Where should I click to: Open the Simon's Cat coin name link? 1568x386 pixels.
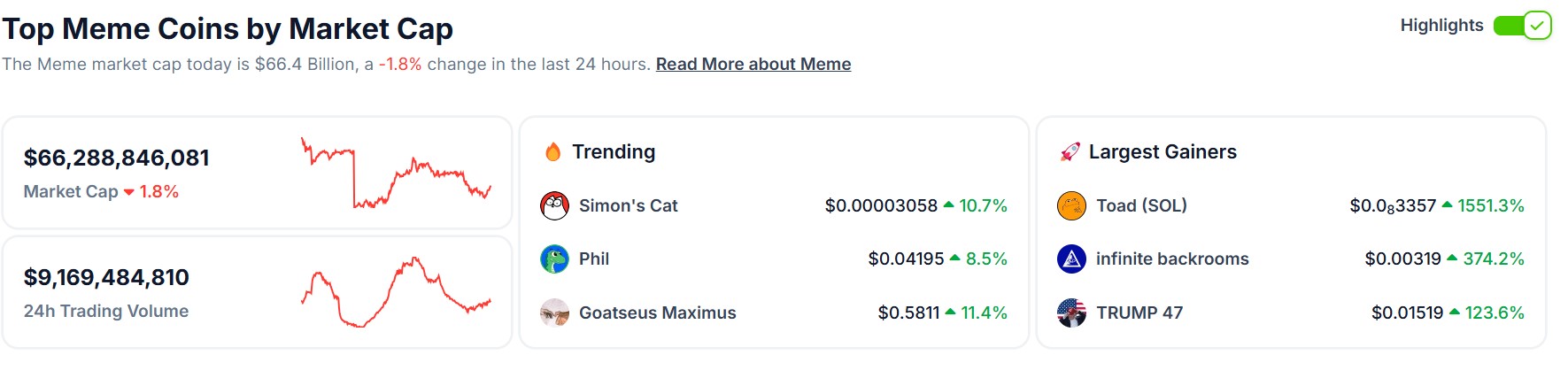click(x=628, y=205)
